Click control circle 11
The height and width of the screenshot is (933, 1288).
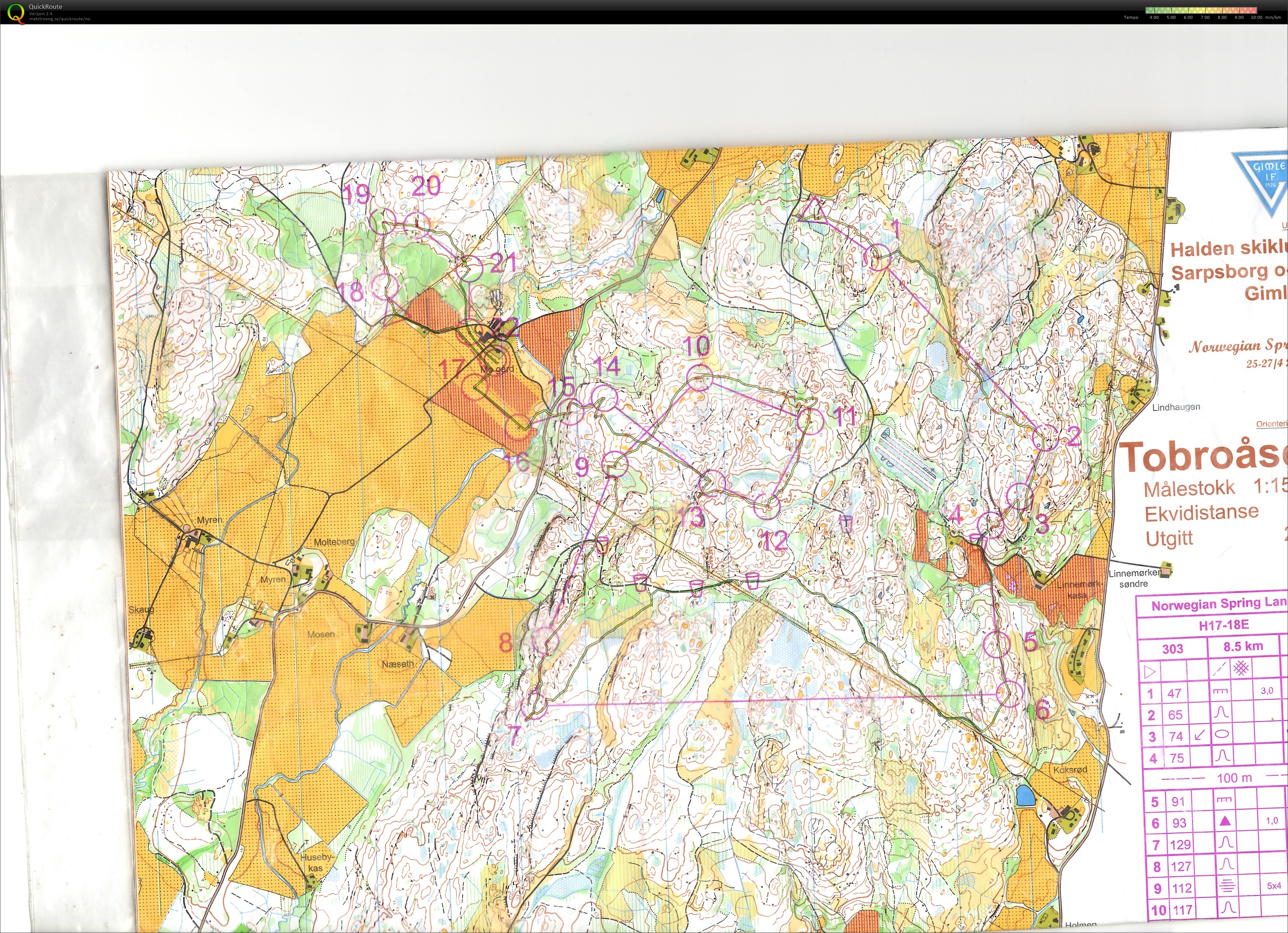coord(811,421)
